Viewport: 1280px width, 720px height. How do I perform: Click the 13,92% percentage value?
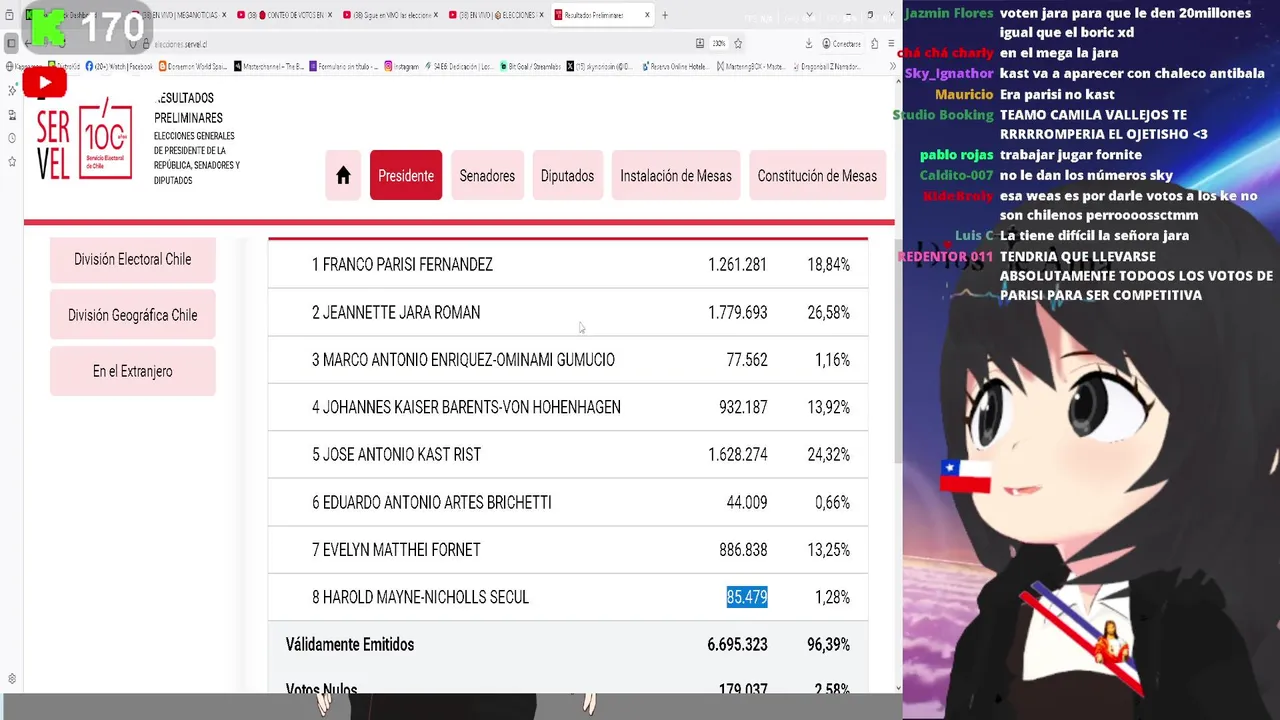828,407
